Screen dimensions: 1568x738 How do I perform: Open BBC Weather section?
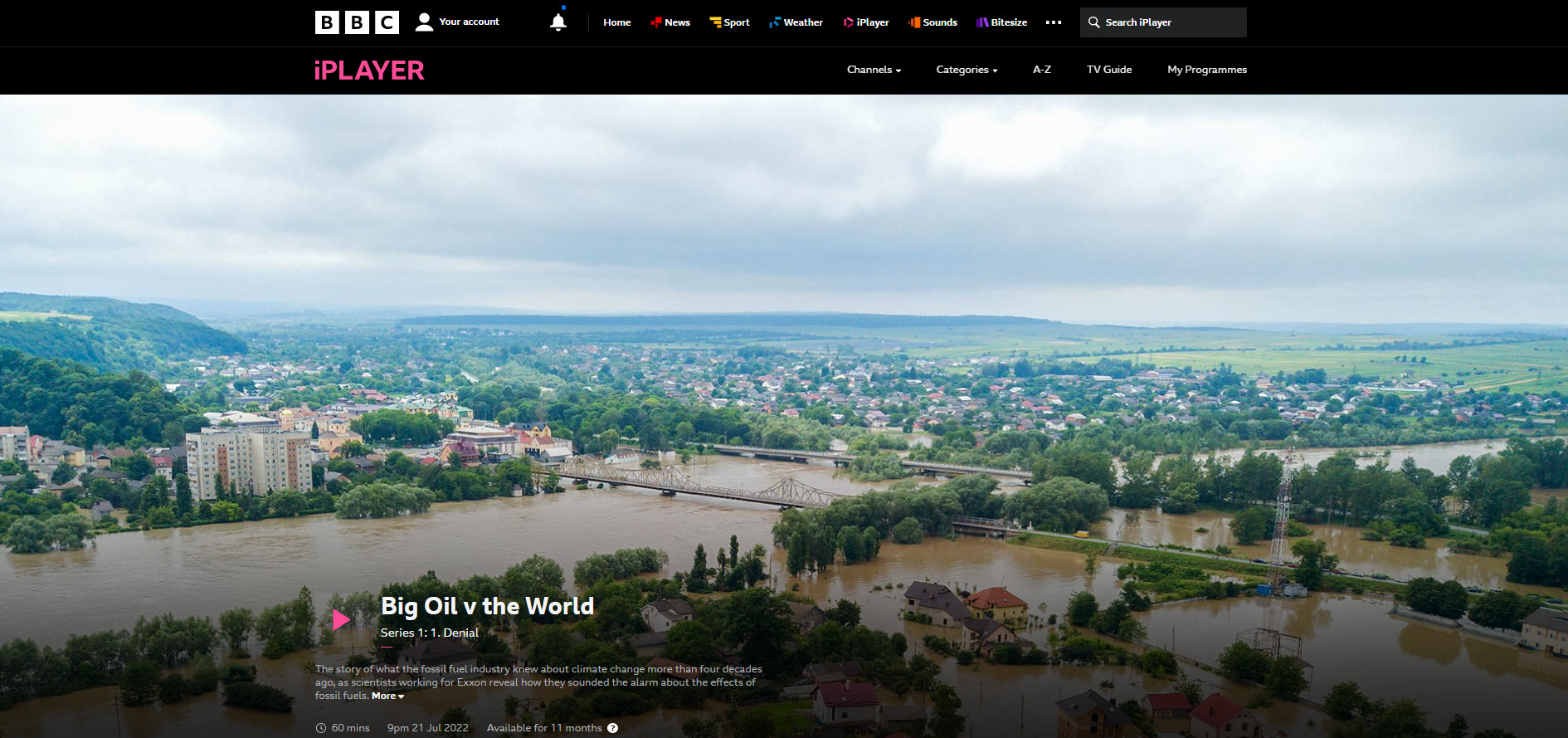[x=796, y=22]
